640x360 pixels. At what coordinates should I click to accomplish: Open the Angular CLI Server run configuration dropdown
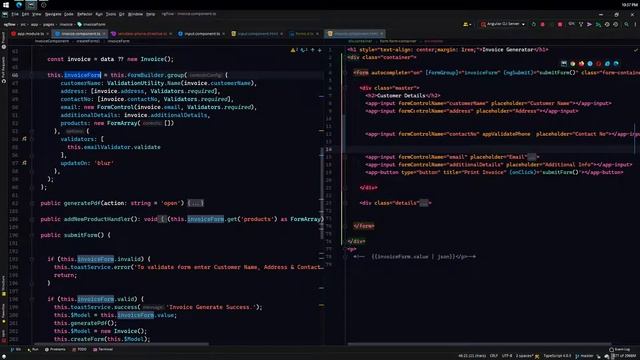[504, 24]
